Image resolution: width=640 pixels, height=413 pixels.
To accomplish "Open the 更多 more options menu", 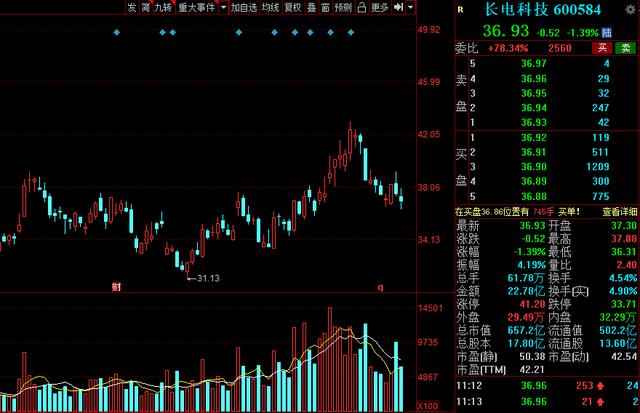I will pos(380,7).
